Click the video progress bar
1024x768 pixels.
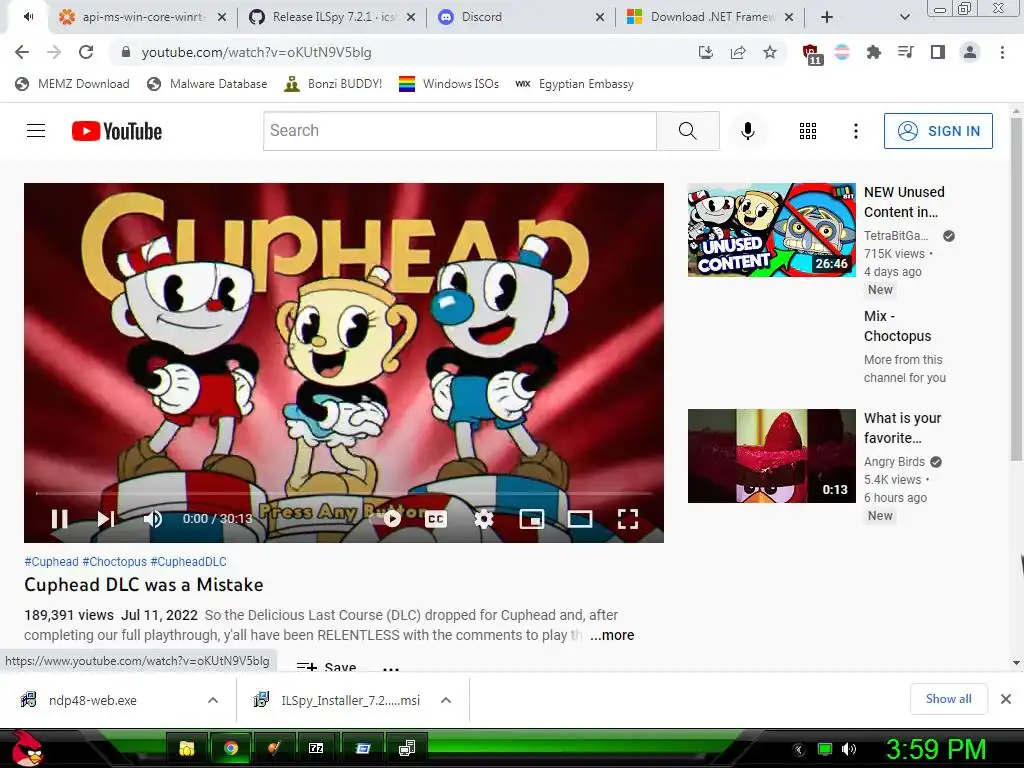(x=344, y=494)
